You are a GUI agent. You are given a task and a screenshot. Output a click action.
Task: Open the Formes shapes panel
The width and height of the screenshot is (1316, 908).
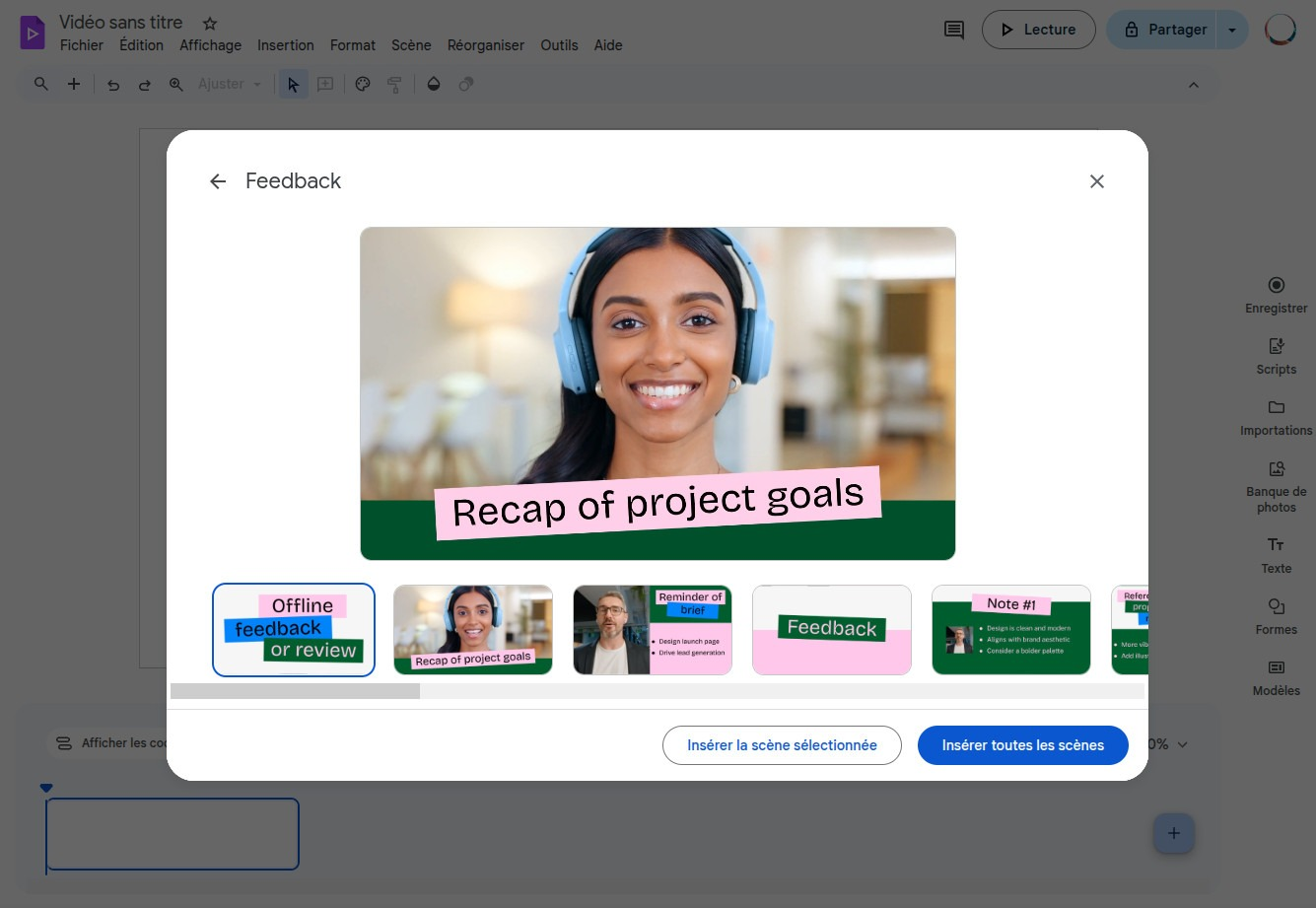[x=1276, y=615]
